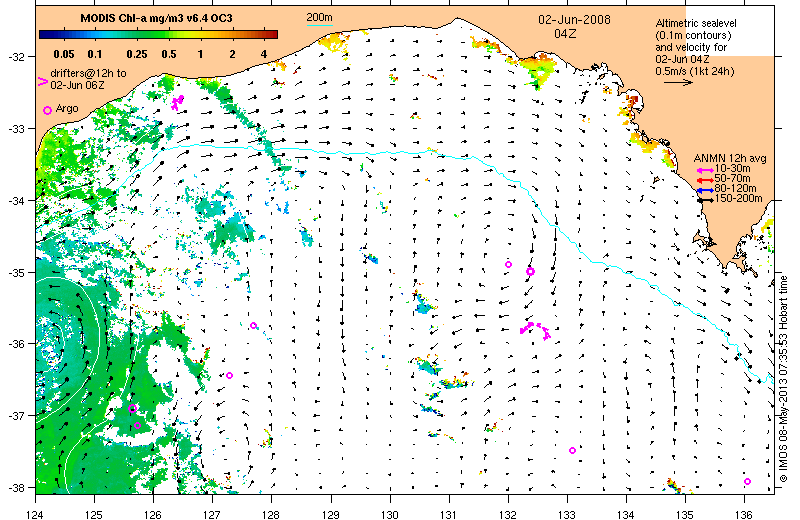This screenshot has height=520, width=800.
Task: Click the blue 80-120m legend arrow
Action: pyautogui.click(x=705, y=190)
